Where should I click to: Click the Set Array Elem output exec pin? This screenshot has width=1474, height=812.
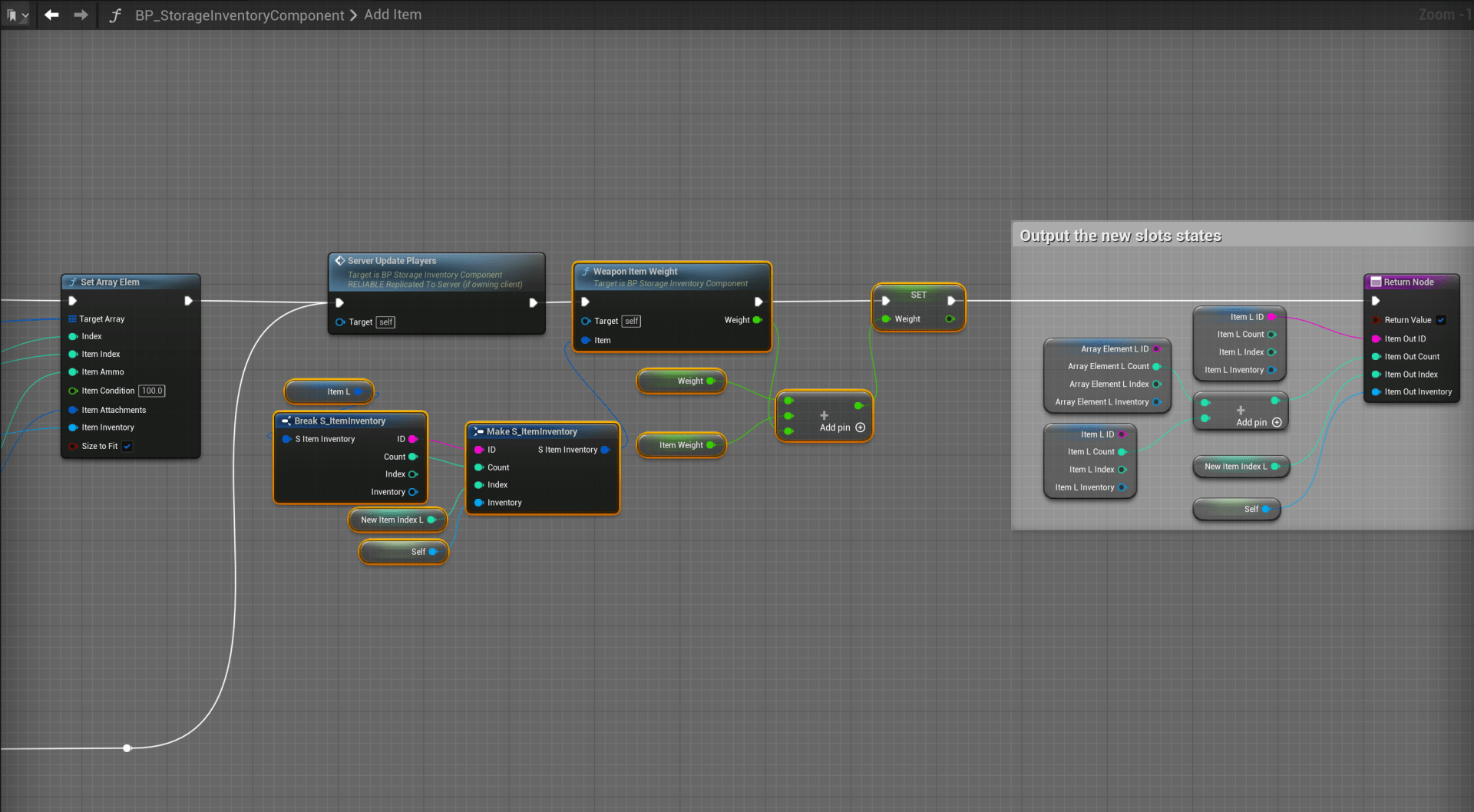click(x=188, y=301)
